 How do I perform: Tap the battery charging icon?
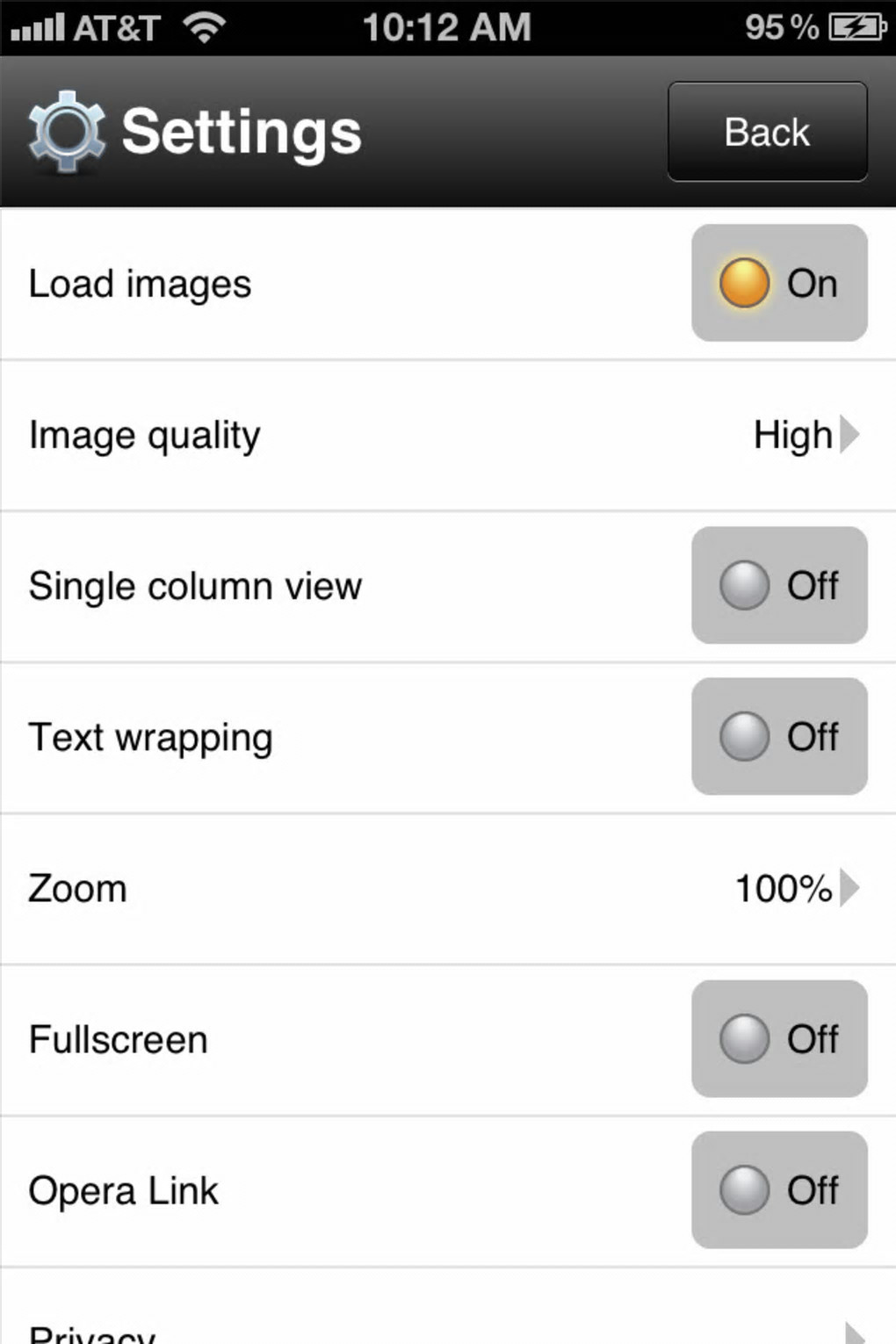pyautogui.click(x=856, y=27)
